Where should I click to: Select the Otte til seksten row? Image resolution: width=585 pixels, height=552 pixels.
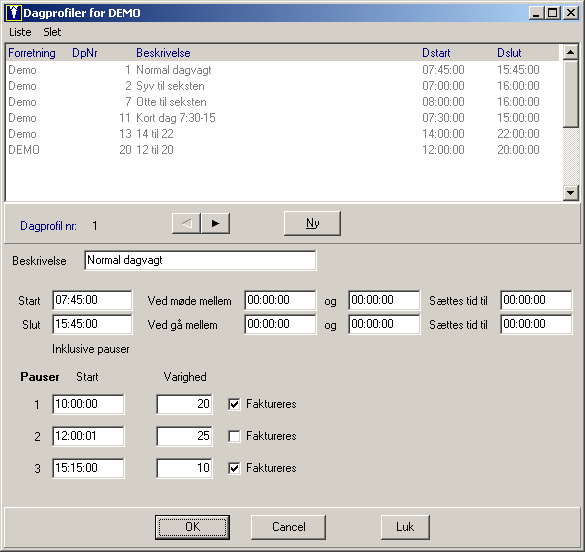[283, 102]
